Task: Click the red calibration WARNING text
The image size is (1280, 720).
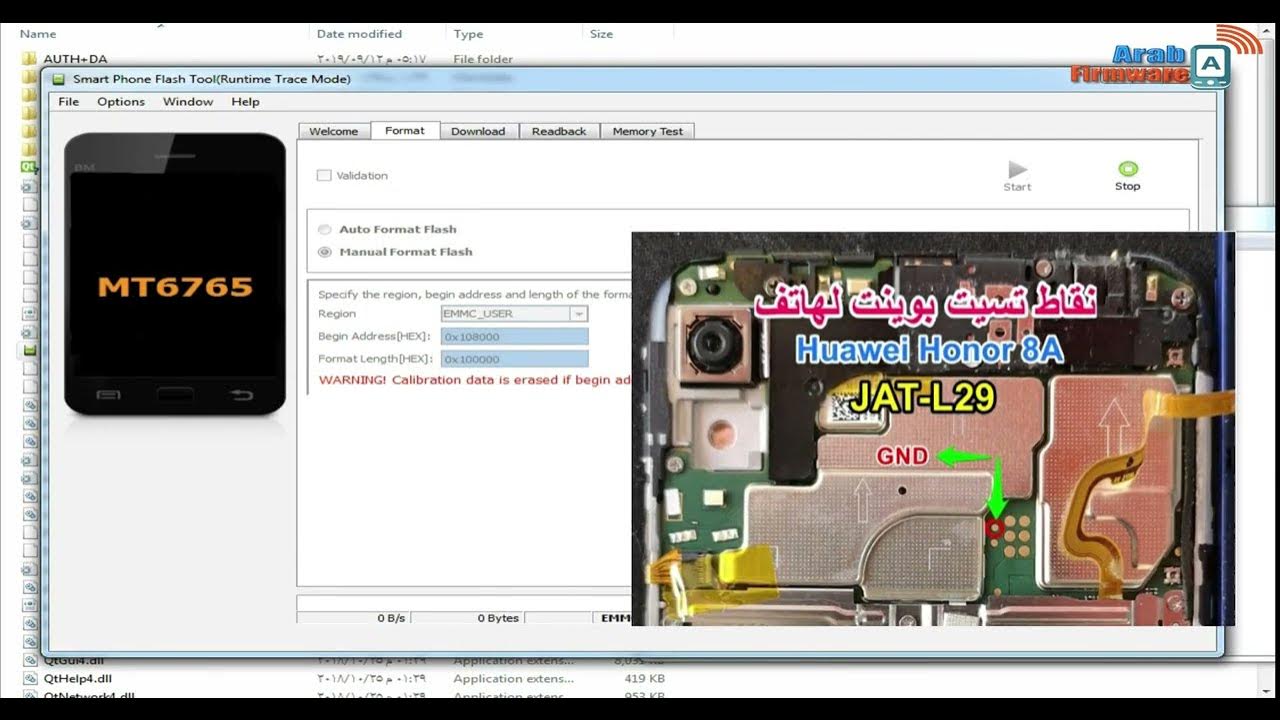Action: [474, 380]
